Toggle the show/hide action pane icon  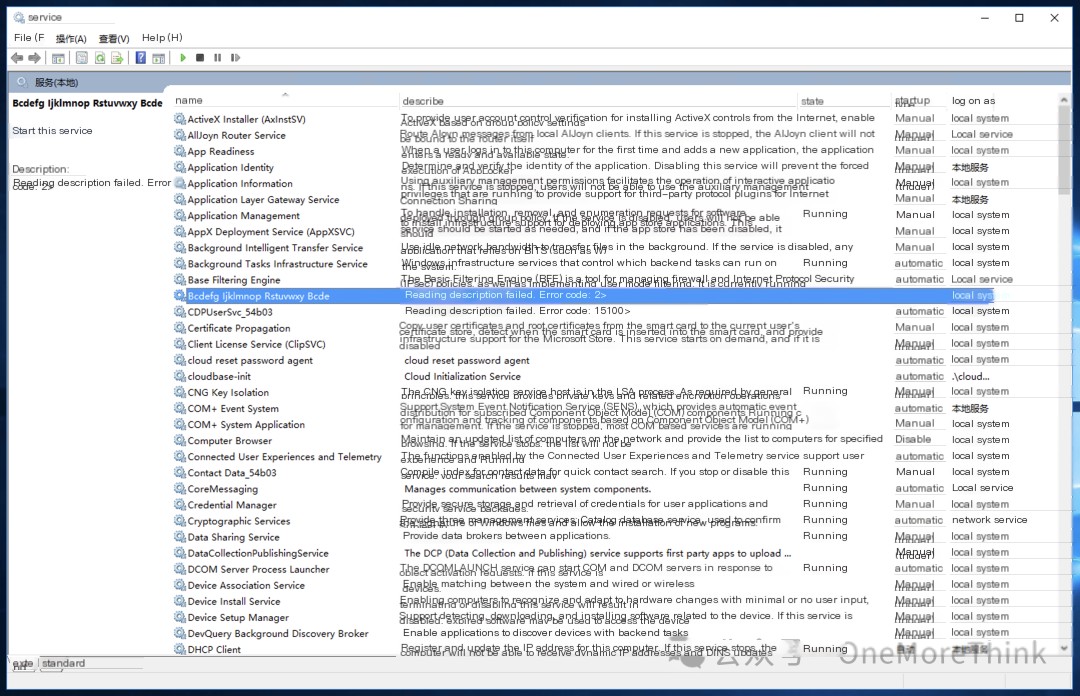click(158, 58)
